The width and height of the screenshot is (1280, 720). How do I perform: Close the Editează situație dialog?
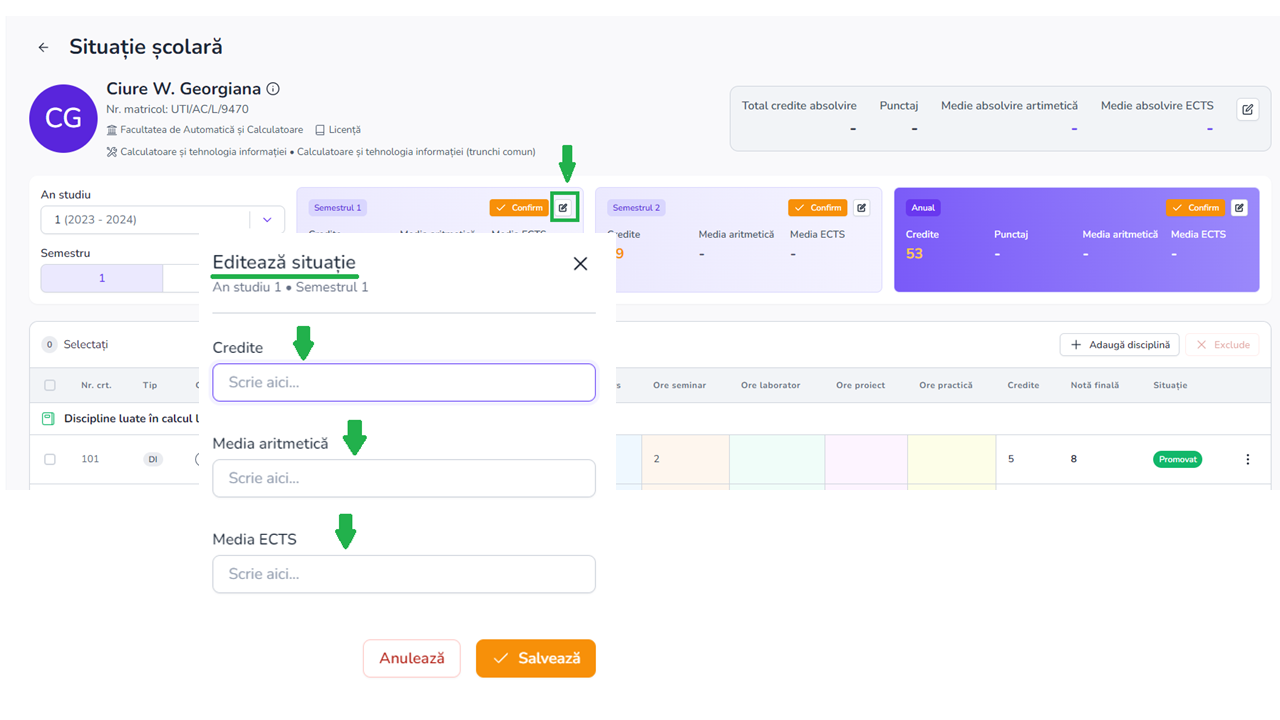pos(580,264)
